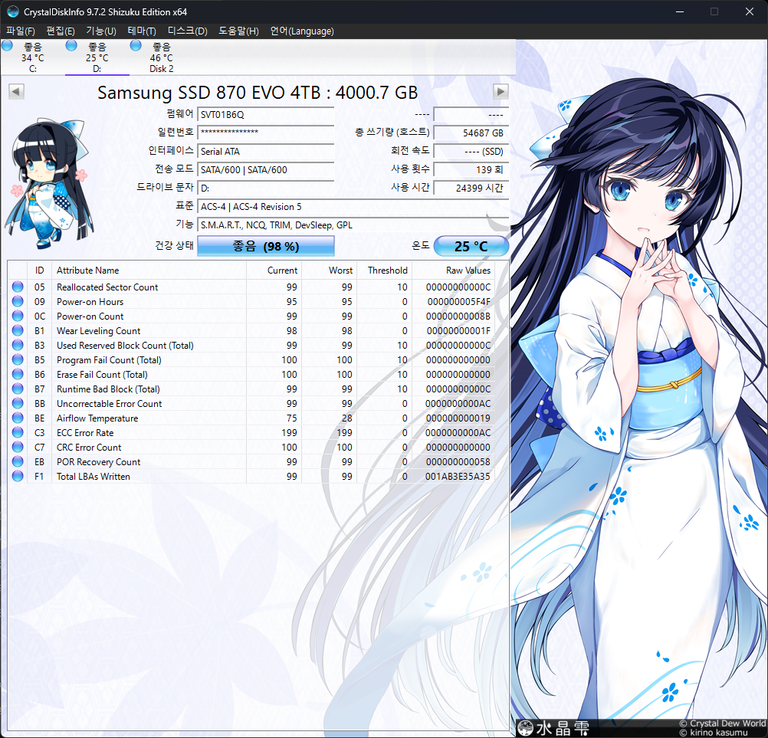Click the Threshold column header
Viewport: 768px width, 738px height.
click(x=384, y=270)
